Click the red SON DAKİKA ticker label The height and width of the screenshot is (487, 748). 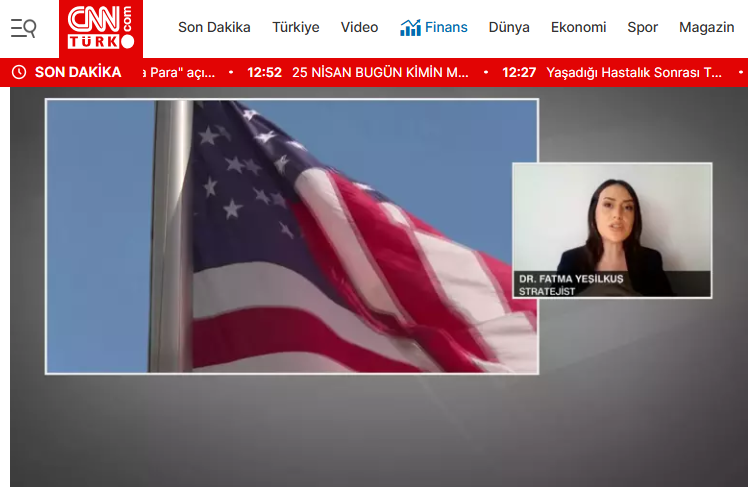coord(78,72)
